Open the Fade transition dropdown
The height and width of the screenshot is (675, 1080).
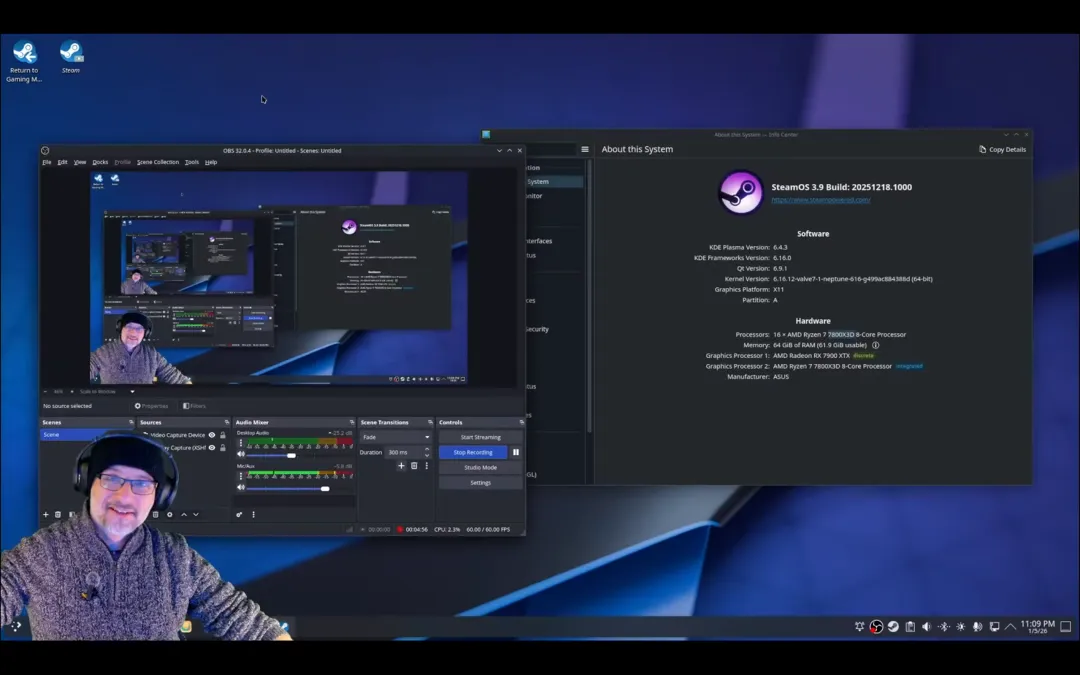pyautogui.click(x=396, y=437)
